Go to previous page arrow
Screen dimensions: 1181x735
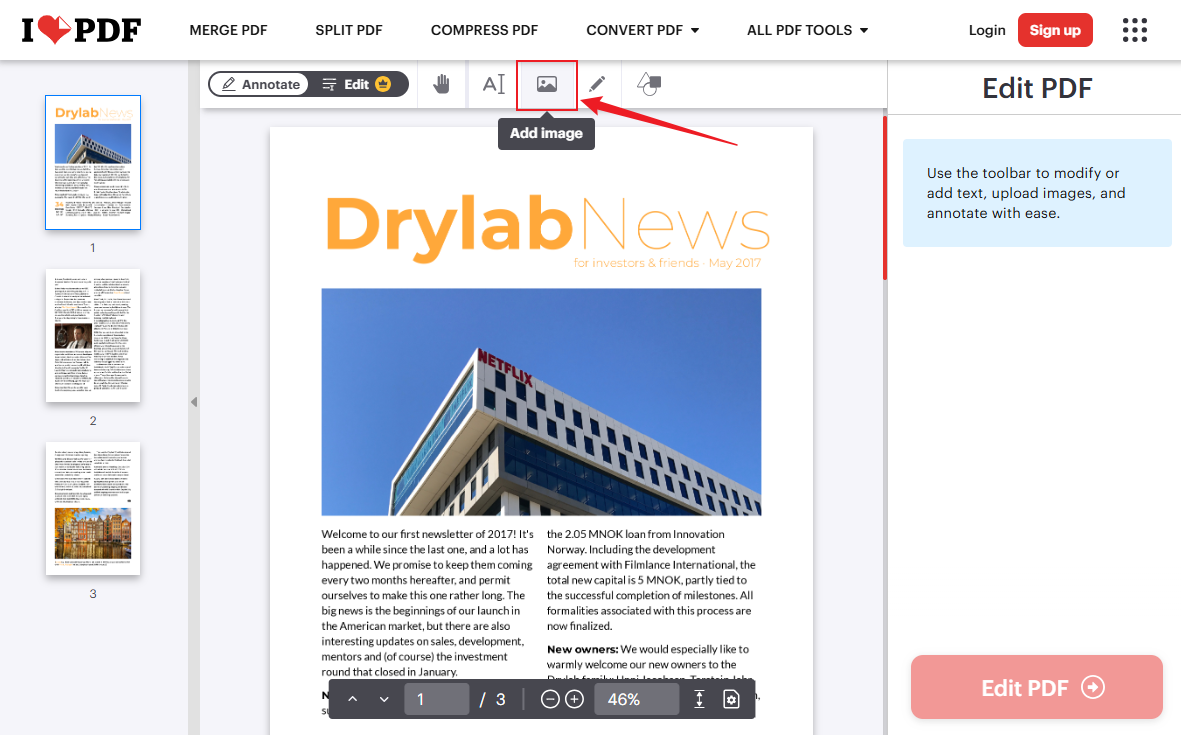click(352, 700)
